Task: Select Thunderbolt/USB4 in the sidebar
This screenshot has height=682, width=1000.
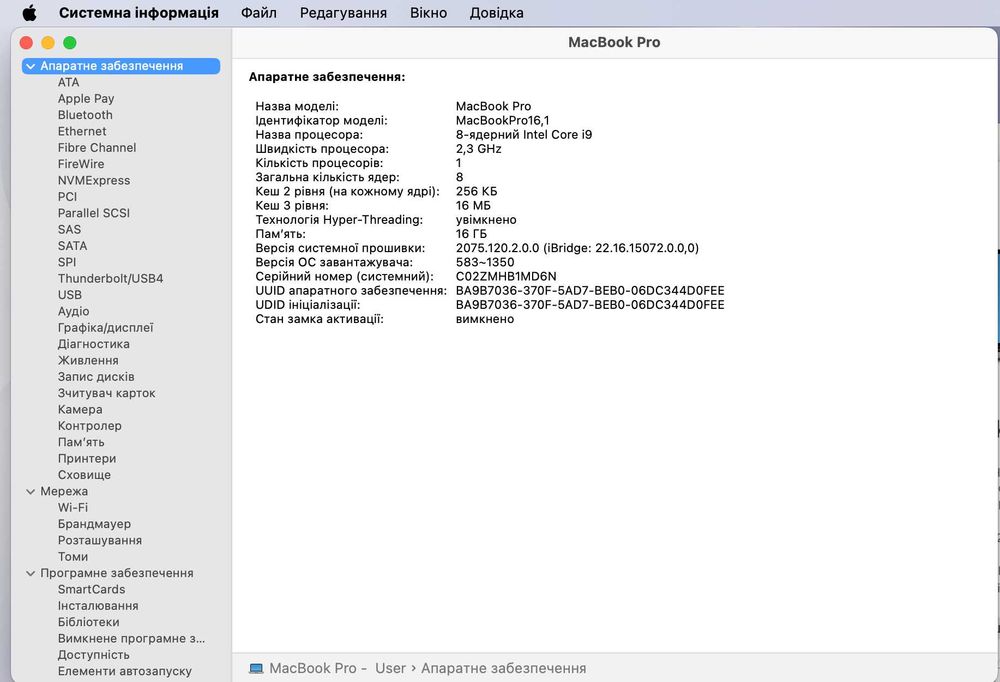Action: pyautogui.click(x=110, y=278)
